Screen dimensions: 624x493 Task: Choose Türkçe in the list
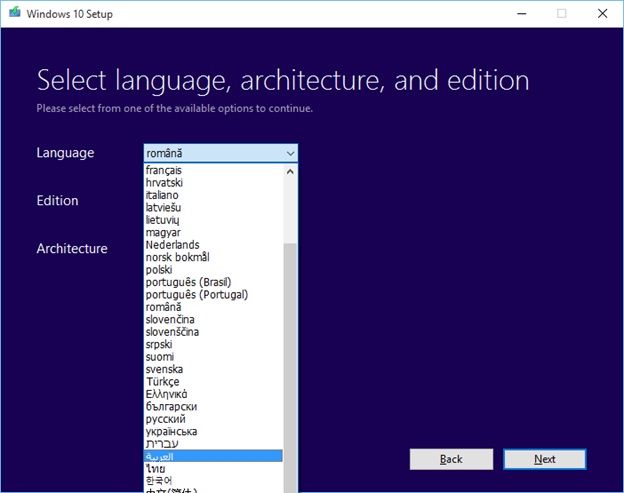click(x=213, y=382)
